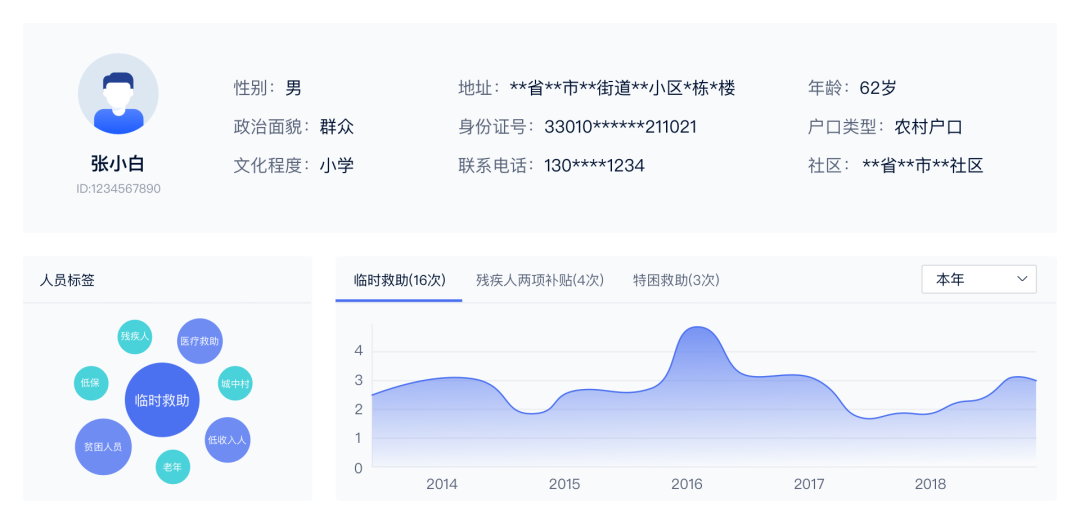The height and width of the screenshot is (525, 1080).
Task: Click the name 张小白
Action: (x=118, y=164)
